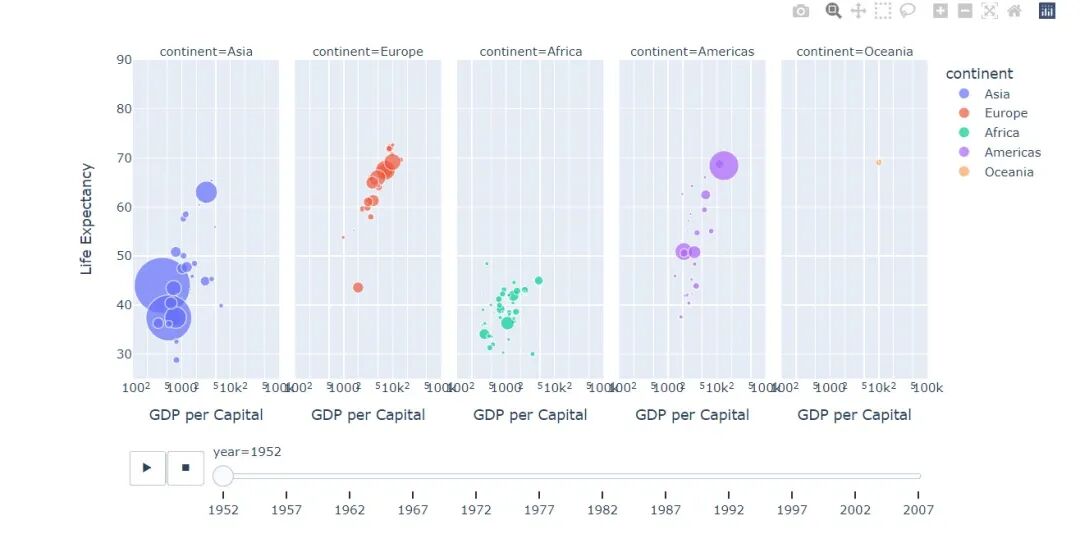1080x534 pixels.
Task: Reset axes with home icon
Action: point(1014,11)
